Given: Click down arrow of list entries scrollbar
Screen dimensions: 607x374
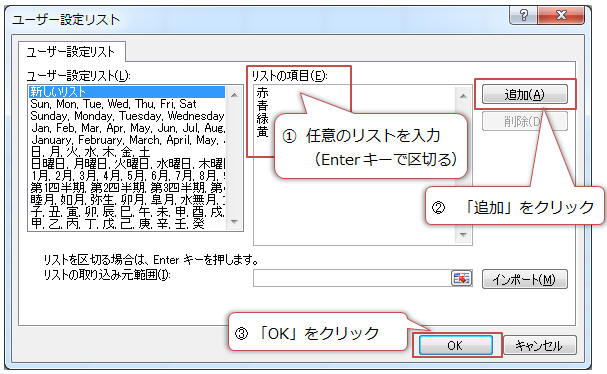Looking at the screenshot, I should coord(463,235).
